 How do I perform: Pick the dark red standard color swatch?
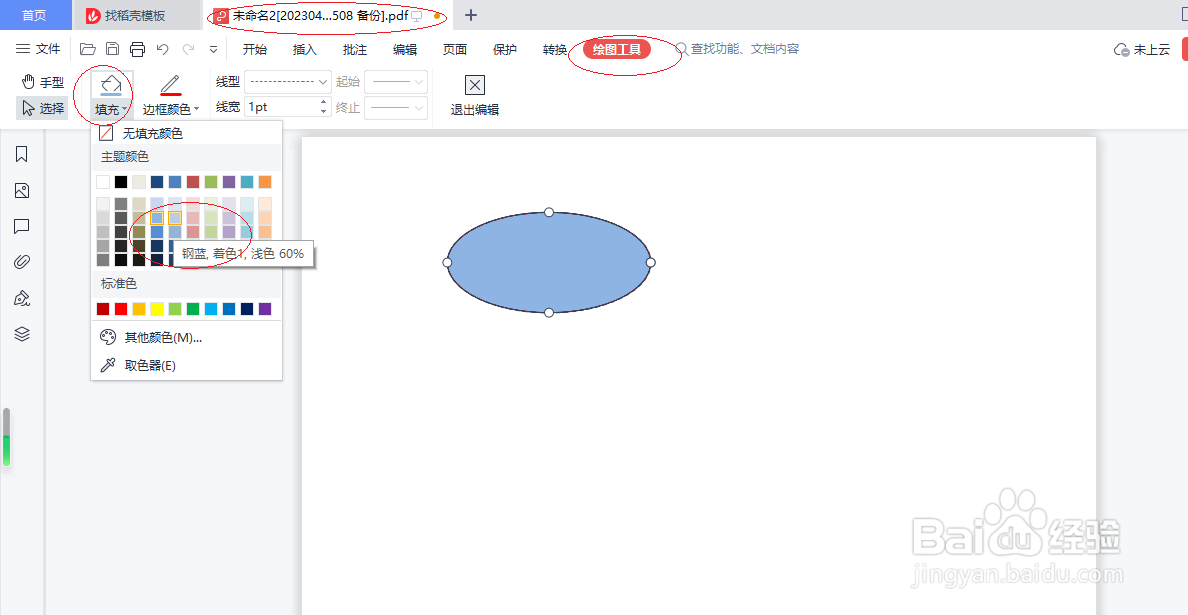pos(103,309)
